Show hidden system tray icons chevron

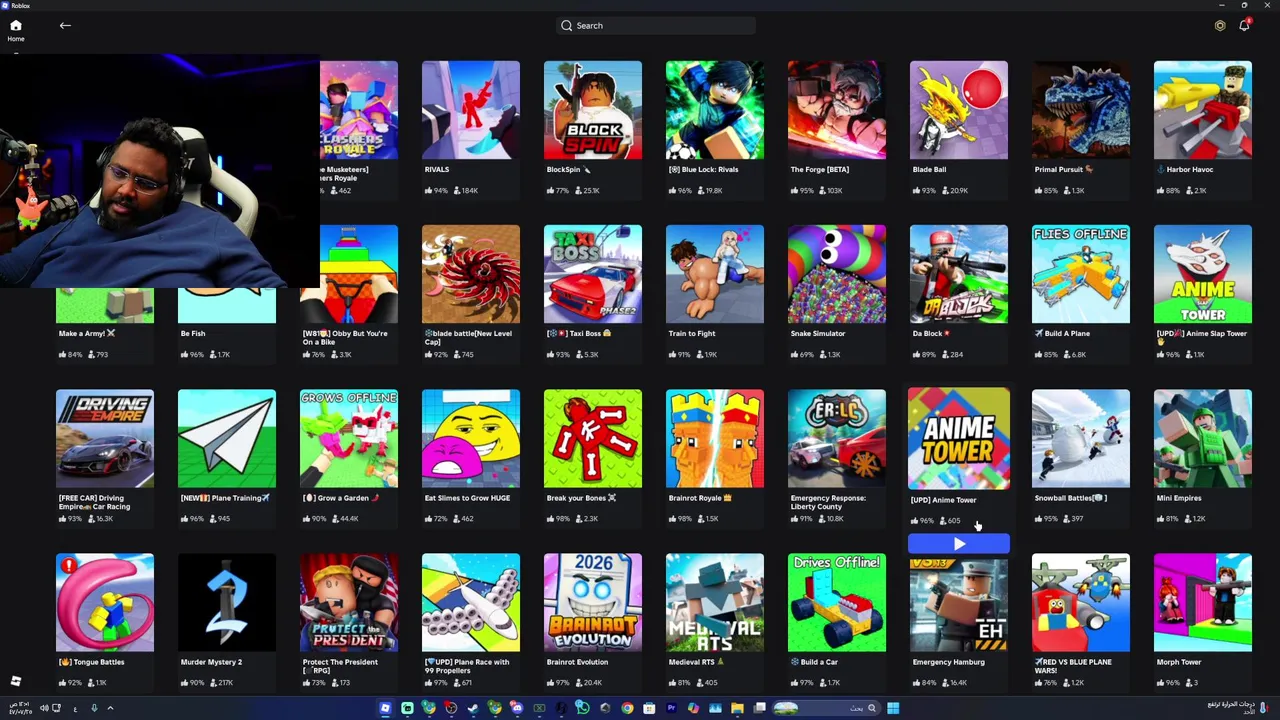pos(110,708)
